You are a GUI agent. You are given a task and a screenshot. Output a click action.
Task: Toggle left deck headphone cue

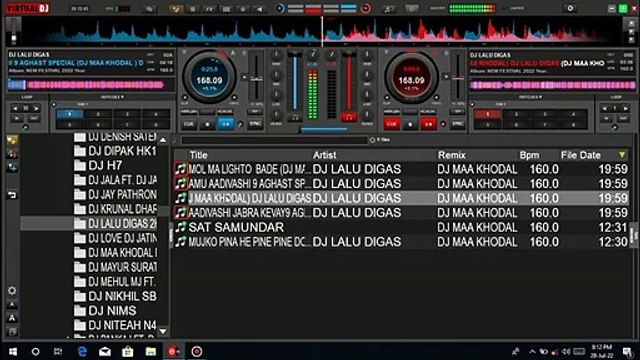295,118
